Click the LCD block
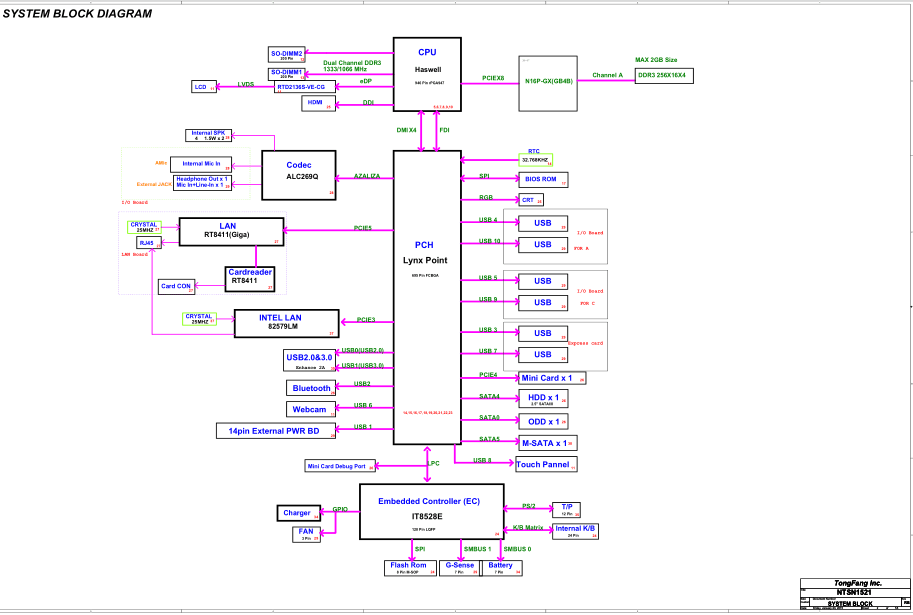The width and height of the screenshot is (913, 615). (x=204, y=87)
